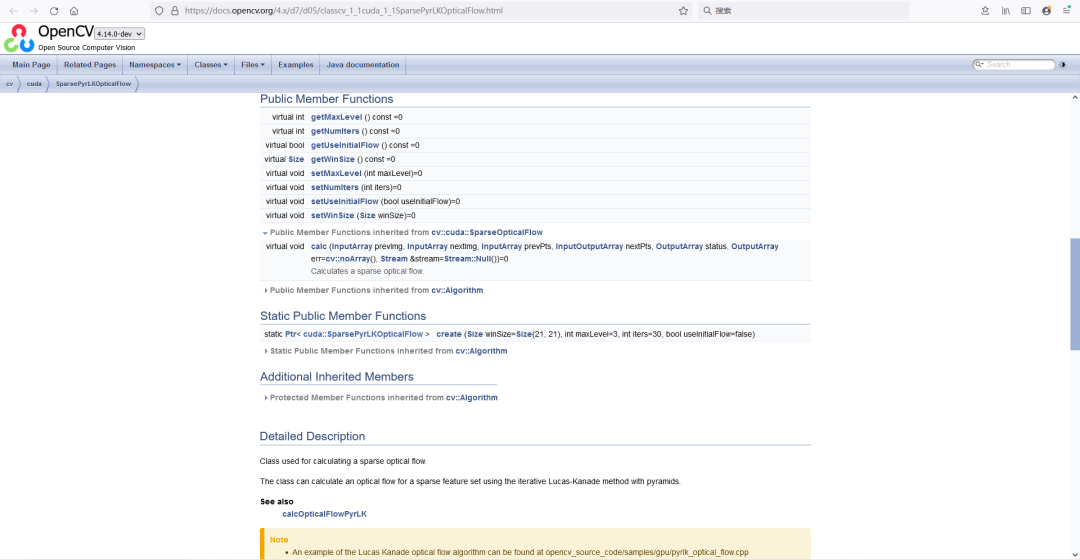Click the Public Member Functions heading
The width and height of the screenshot is (1080, 560).
(326, 99)
